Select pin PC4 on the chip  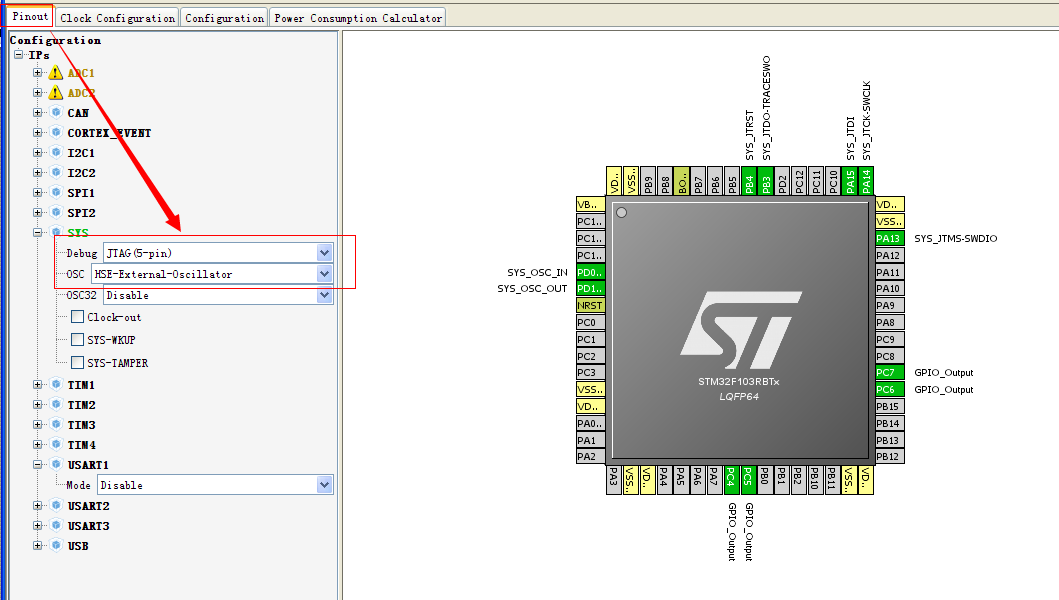point(731,480)
